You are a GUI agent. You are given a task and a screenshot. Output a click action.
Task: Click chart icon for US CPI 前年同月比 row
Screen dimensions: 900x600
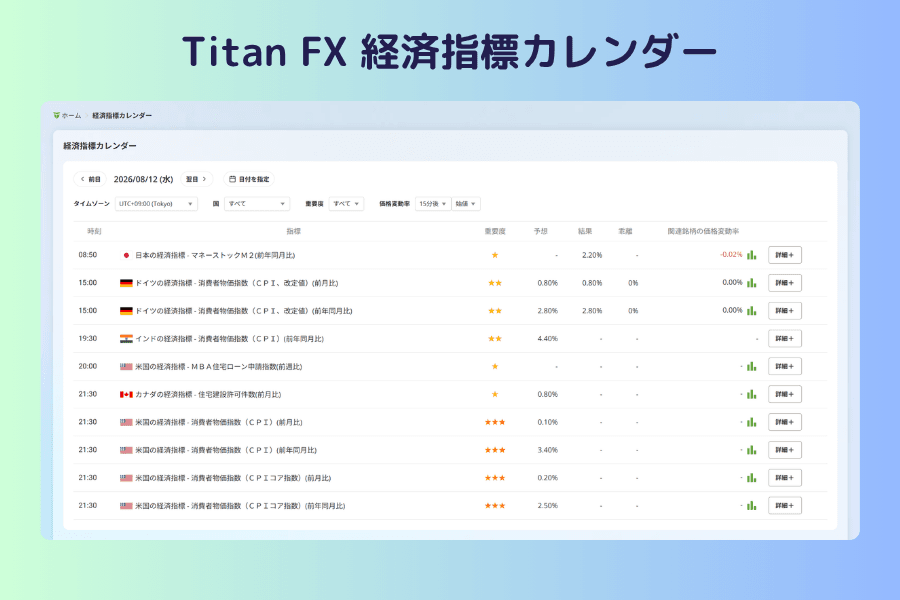(751, 450)
